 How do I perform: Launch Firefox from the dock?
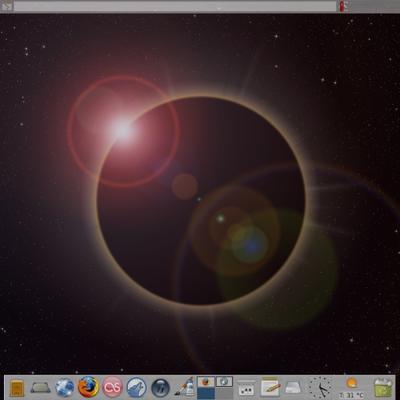point(88,387)
